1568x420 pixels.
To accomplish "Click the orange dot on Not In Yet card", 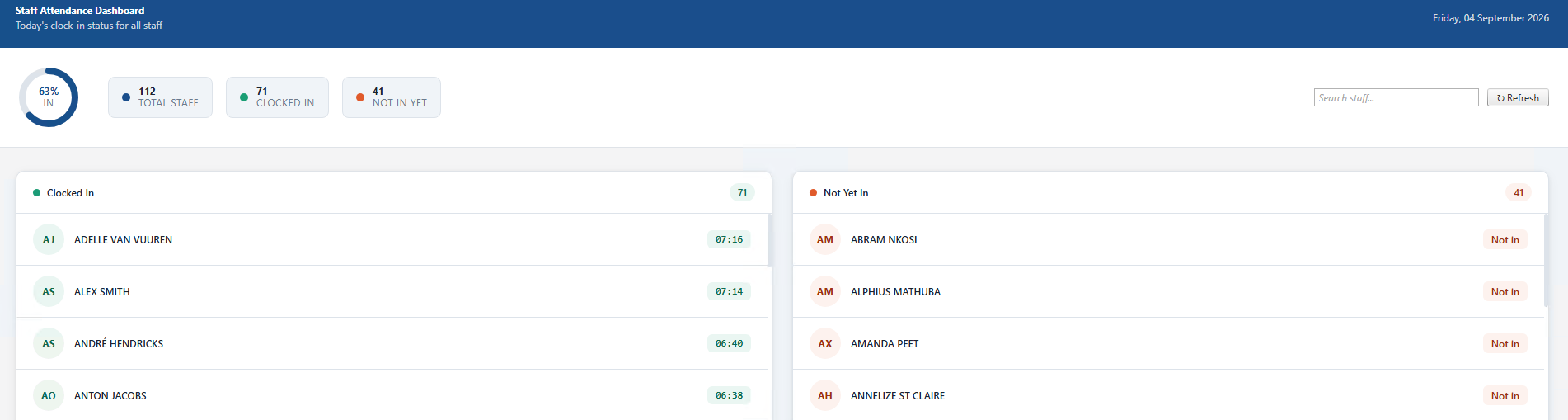I will pos(360,97).
